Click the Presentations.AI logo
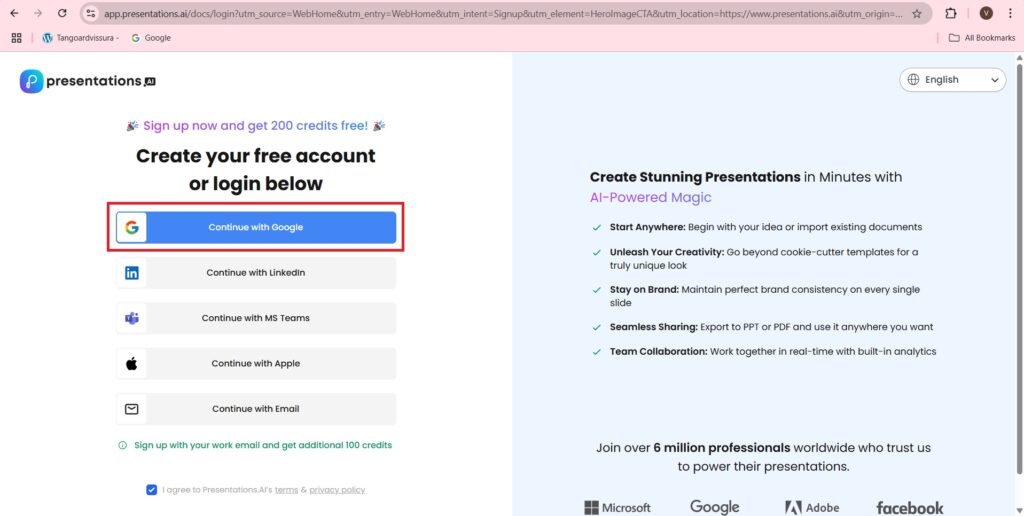 click(x=88, y=81)
